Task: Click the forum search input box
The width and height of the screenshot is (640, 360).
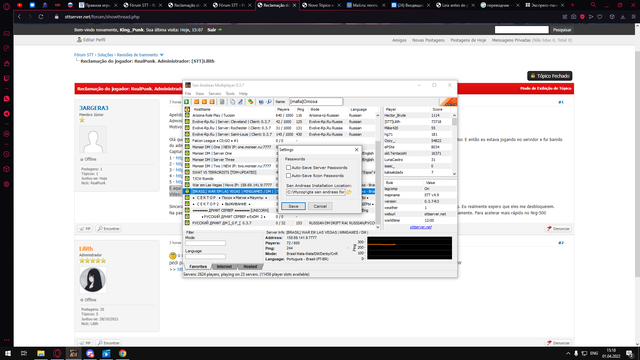Action: pos(521,30)
